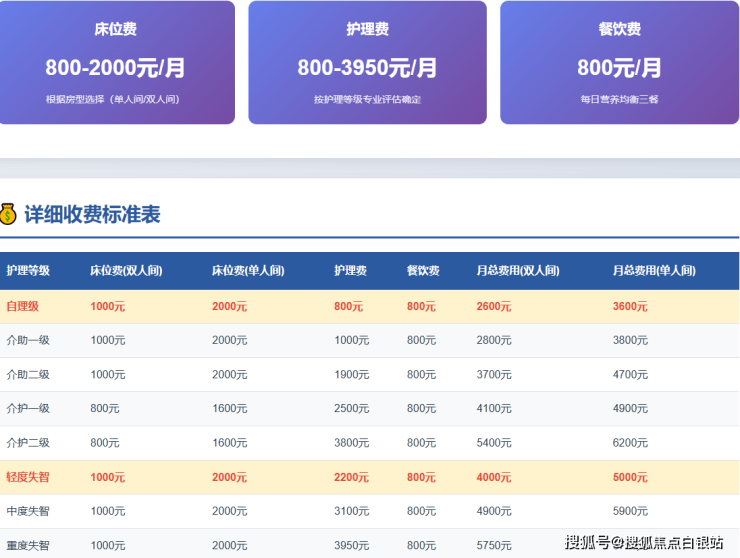Click the 护理等级 column header

pos(28,271)
